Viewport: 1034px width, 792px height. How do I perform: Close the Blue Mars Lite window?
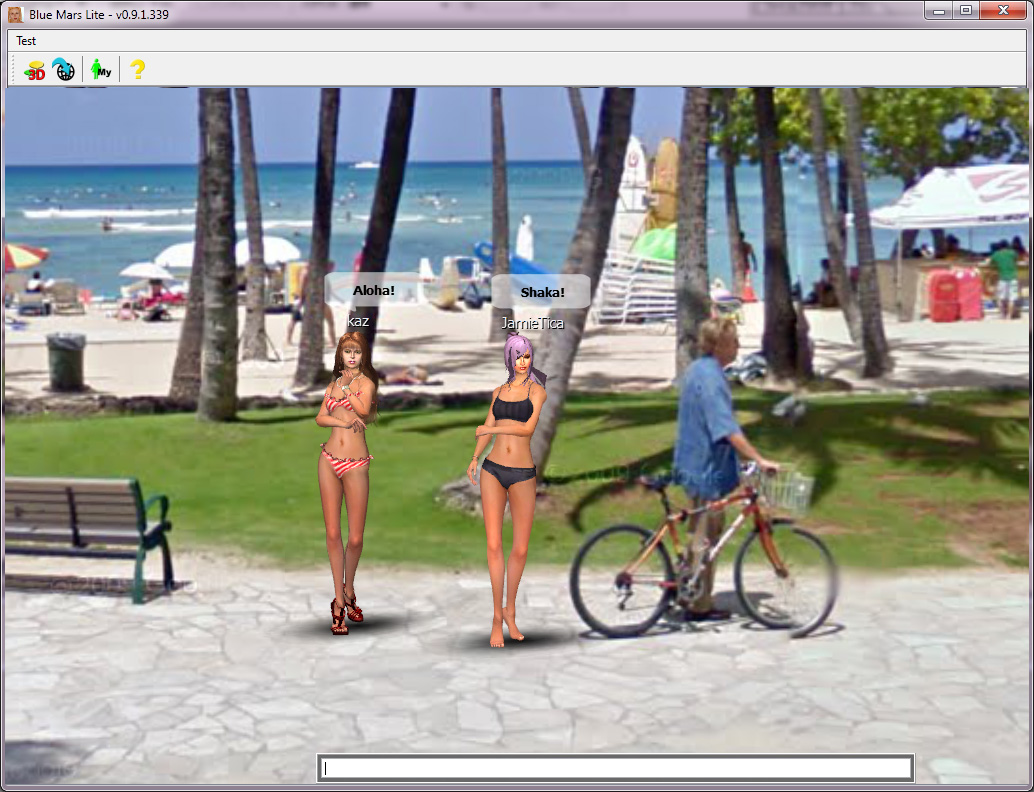coord(1002,11)
